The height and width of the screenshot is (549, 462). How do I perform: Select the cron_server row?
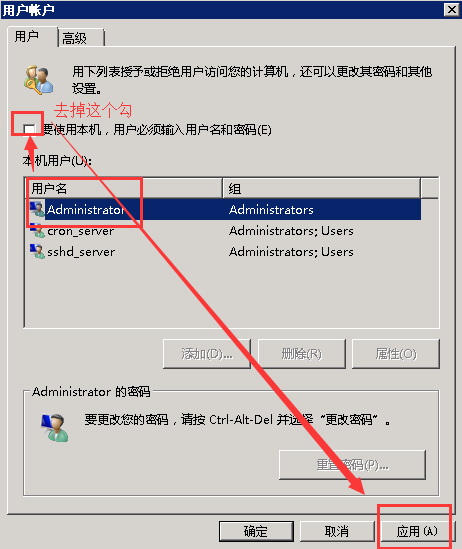pyautogui.click(x=224, y=231)
